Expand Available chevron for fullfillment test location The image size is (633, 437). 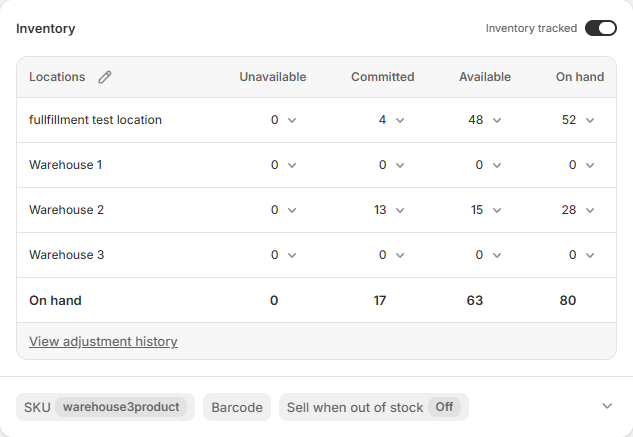[497, 120]
